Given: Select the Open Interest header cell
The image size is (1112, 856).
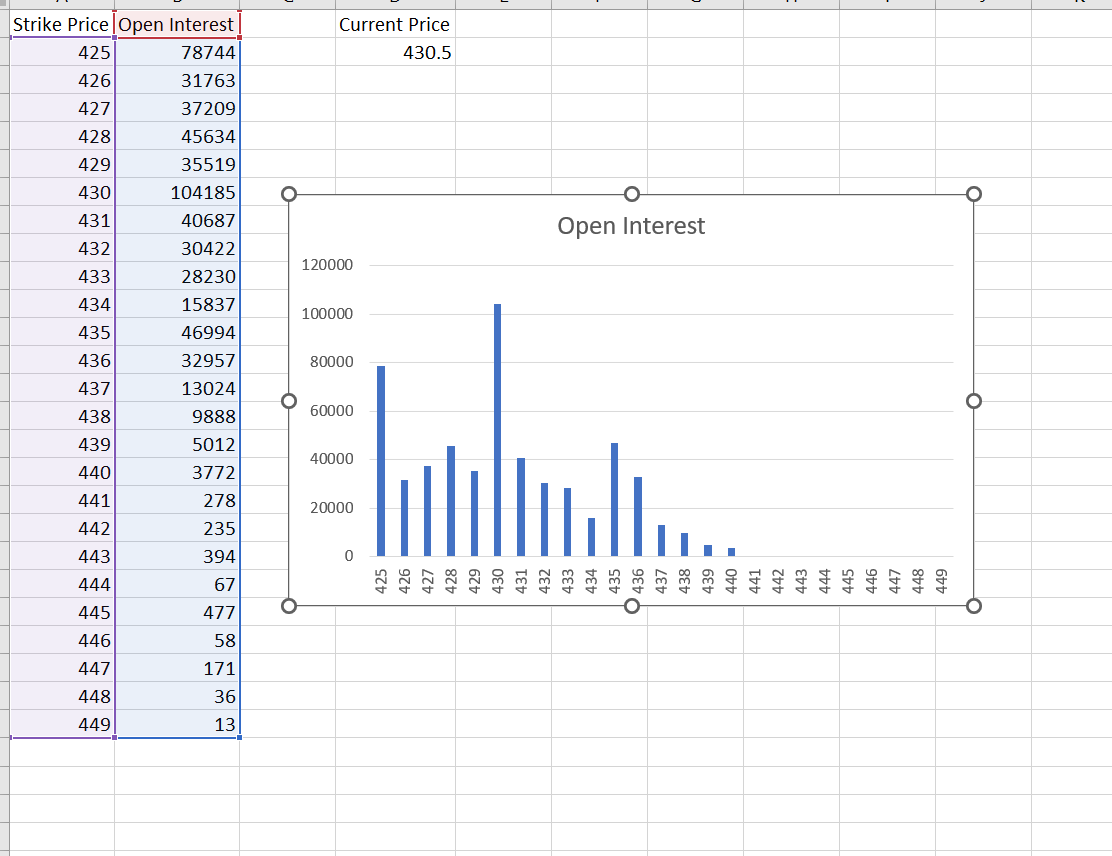Looking at the screenshot, I should pos(177,24).
